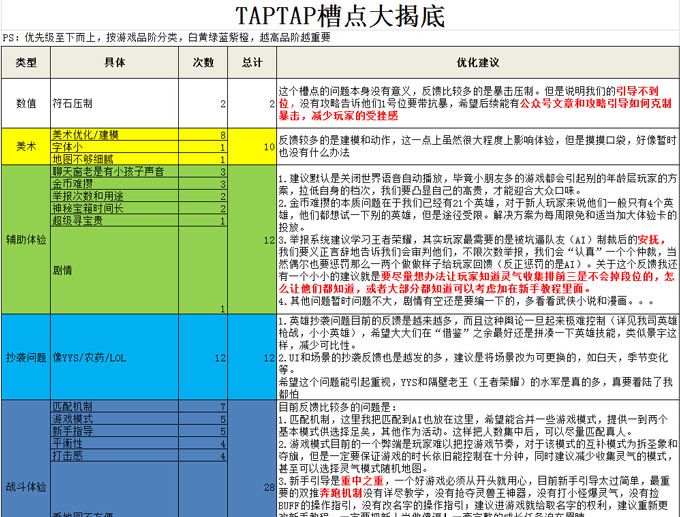Click the 美术 total cell showing 10
The width and height of the screenshot is (680, 517).
pyautogui.click(x=252, y=147)
